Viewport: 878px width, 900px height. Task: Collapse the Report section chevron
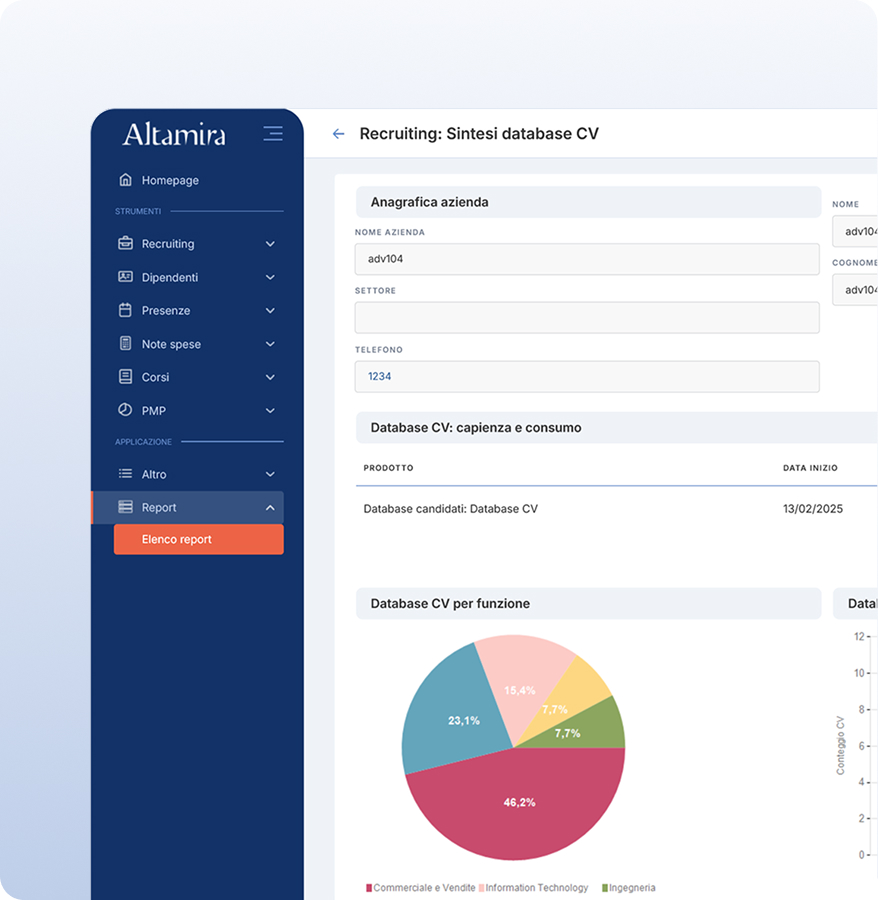point(268,507)
